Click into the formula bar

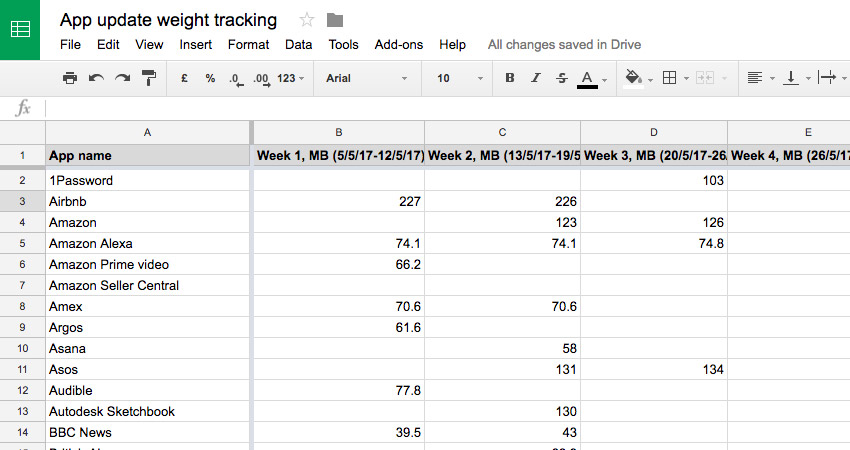click(447, 108)
